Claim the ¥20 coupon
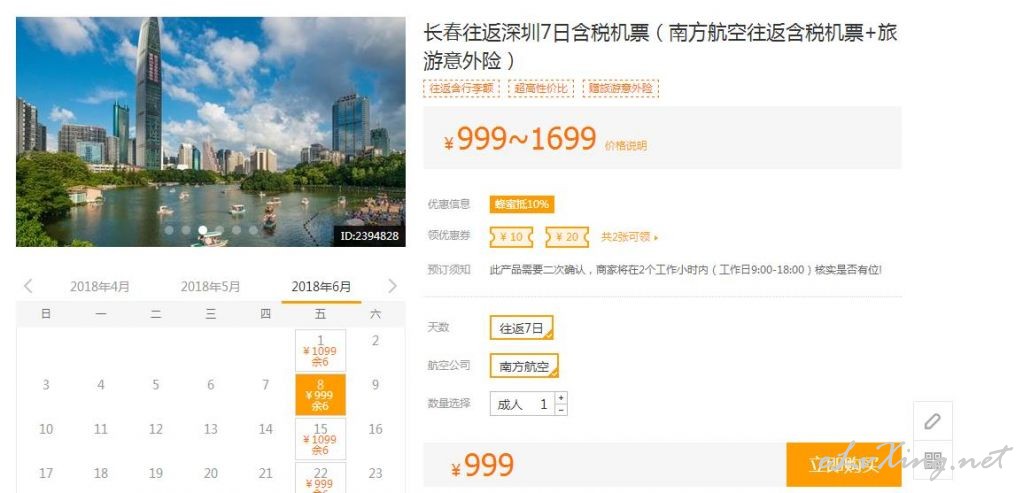1023x493 pixels. pos(567,237)
